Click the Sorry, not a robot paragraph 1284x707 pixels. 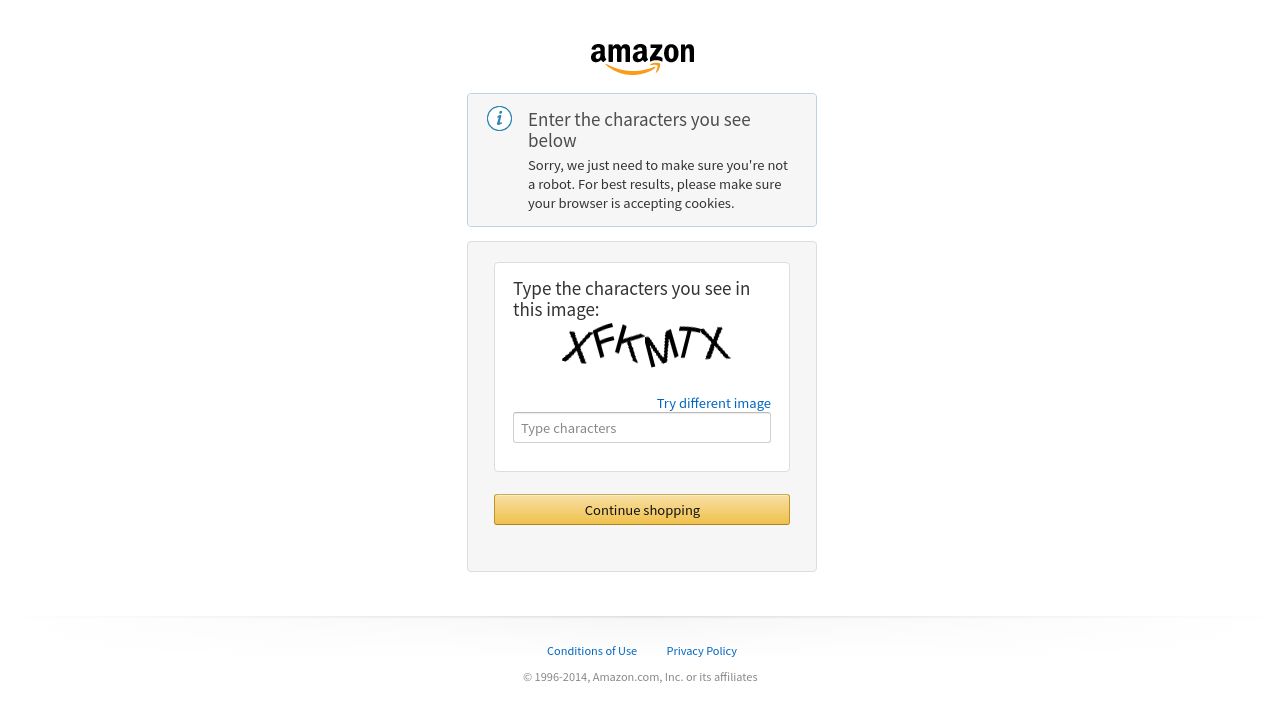pos(658,184)
